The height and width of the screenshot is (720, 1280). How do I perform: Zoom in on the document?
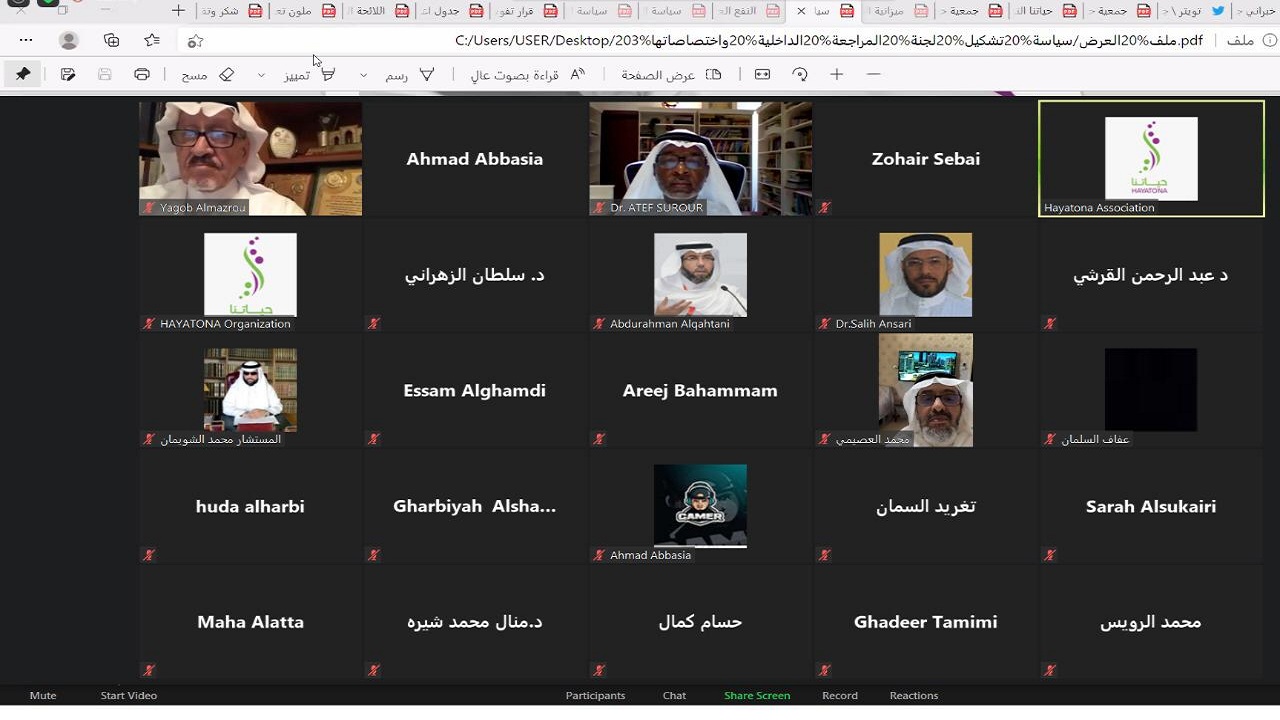click(x=836, y=73)
